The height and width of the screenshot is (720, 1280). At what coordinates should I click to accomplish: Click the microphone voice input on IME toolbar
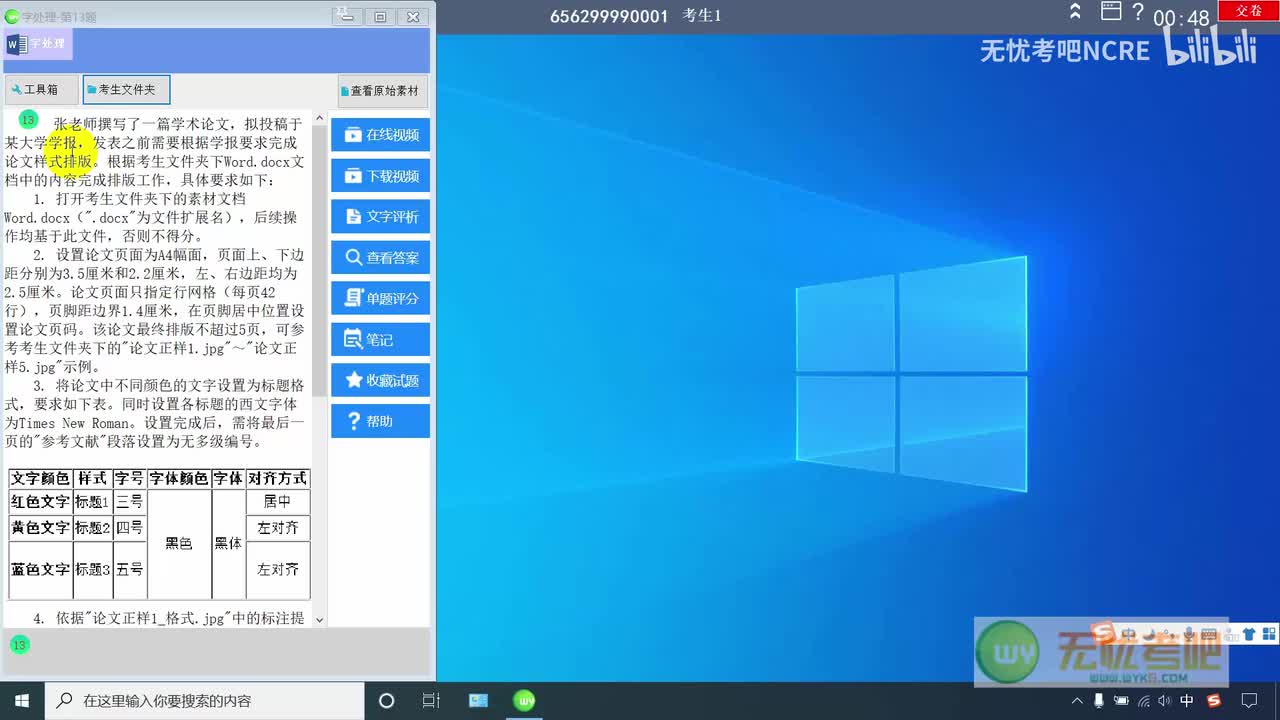tap(1188, 634)
